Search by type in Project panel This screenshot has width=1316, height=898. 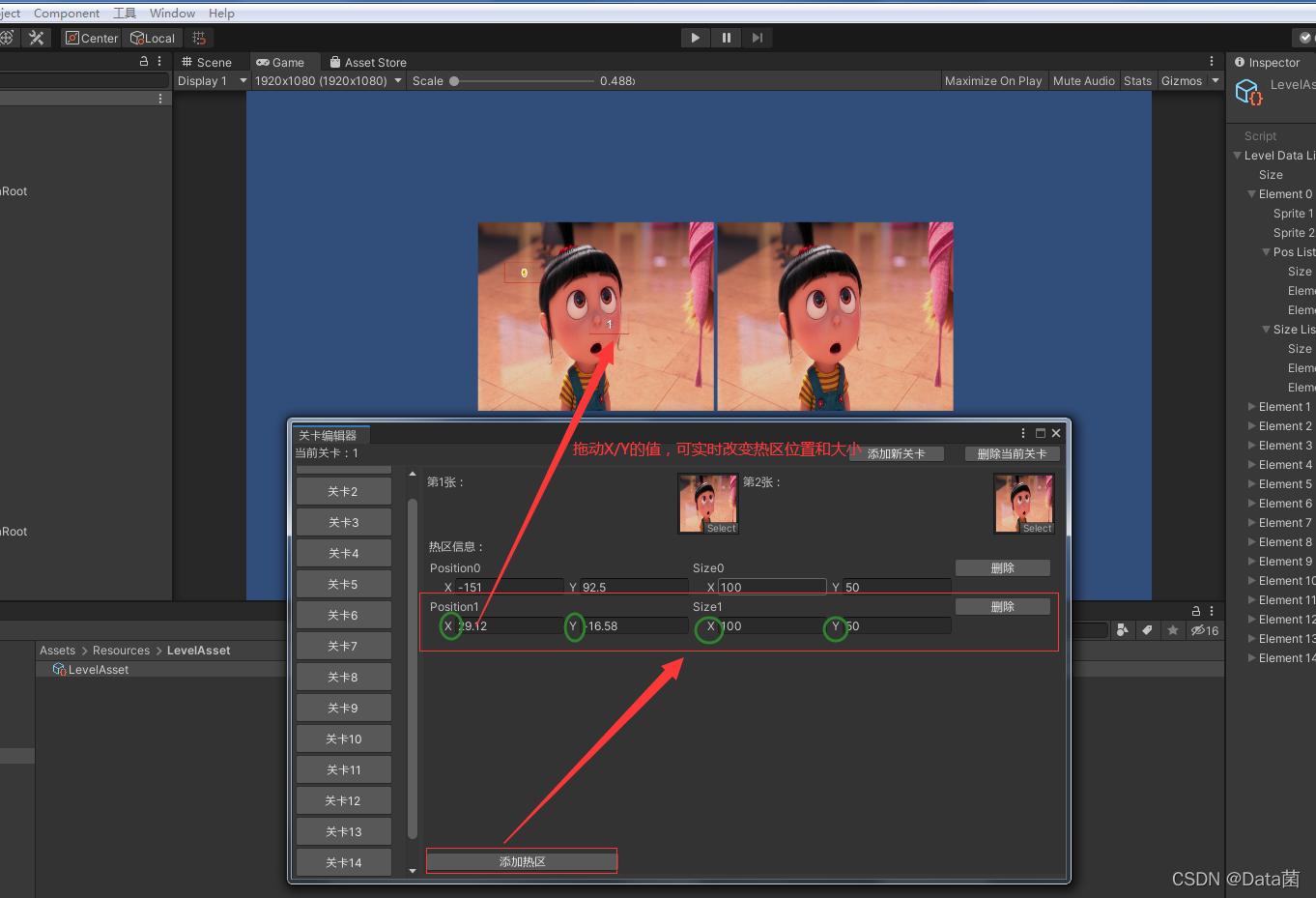click(x=1122, y=630)
